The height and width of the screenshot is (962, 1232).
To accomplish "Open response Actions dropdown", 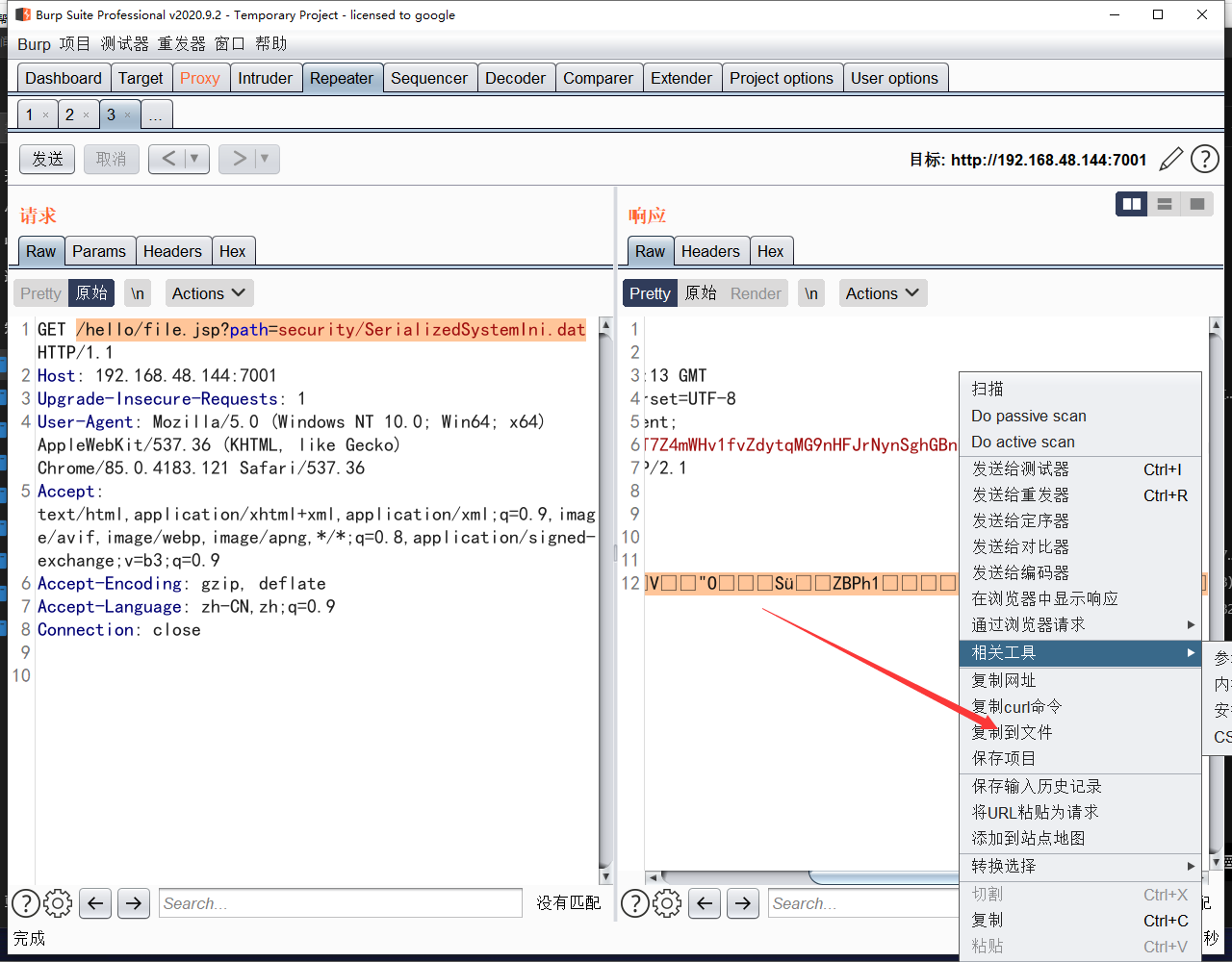I will (x=883, y=293).
